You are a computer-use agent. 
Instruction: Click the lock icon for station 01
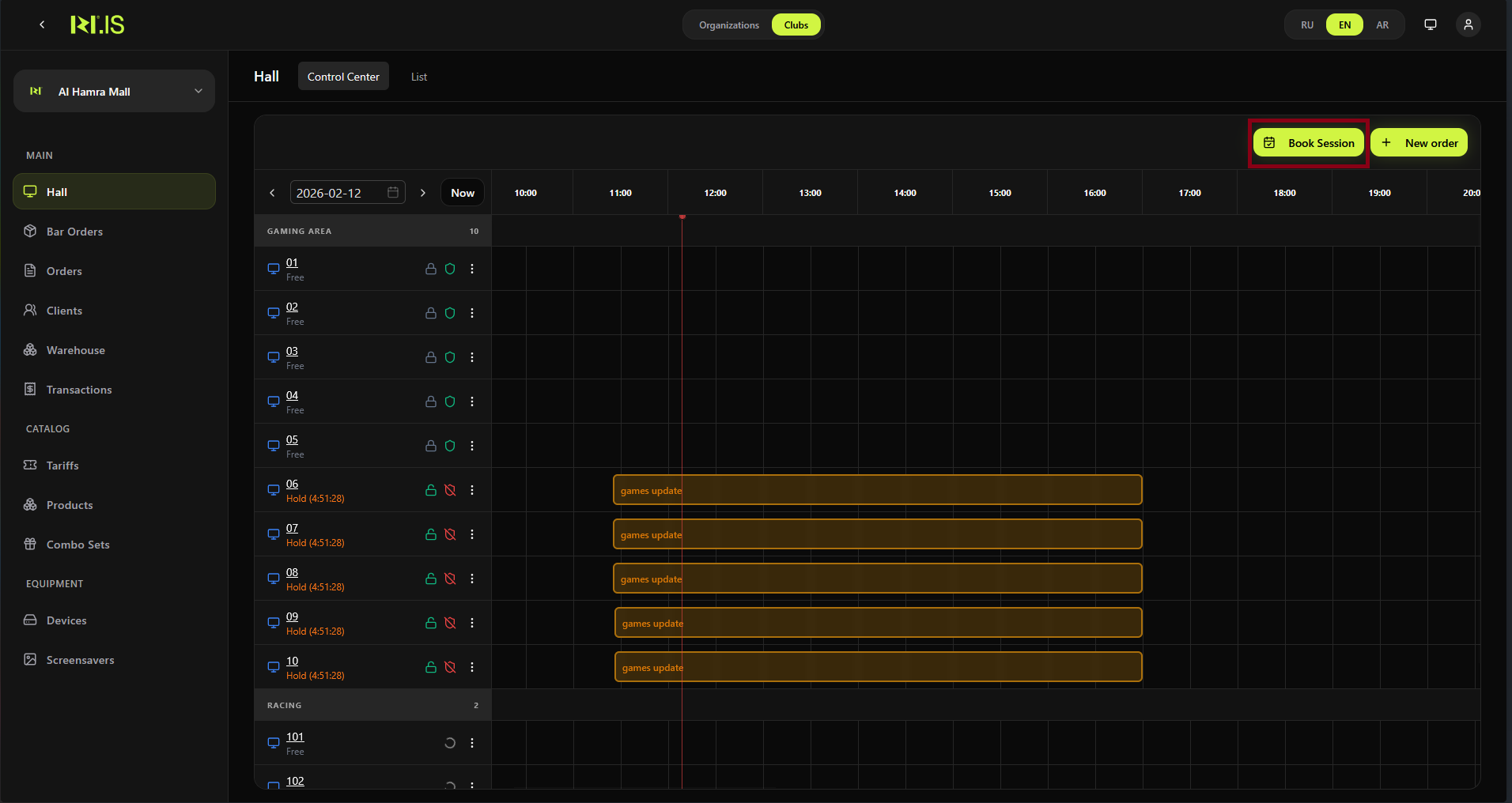(x=431, y=269)
